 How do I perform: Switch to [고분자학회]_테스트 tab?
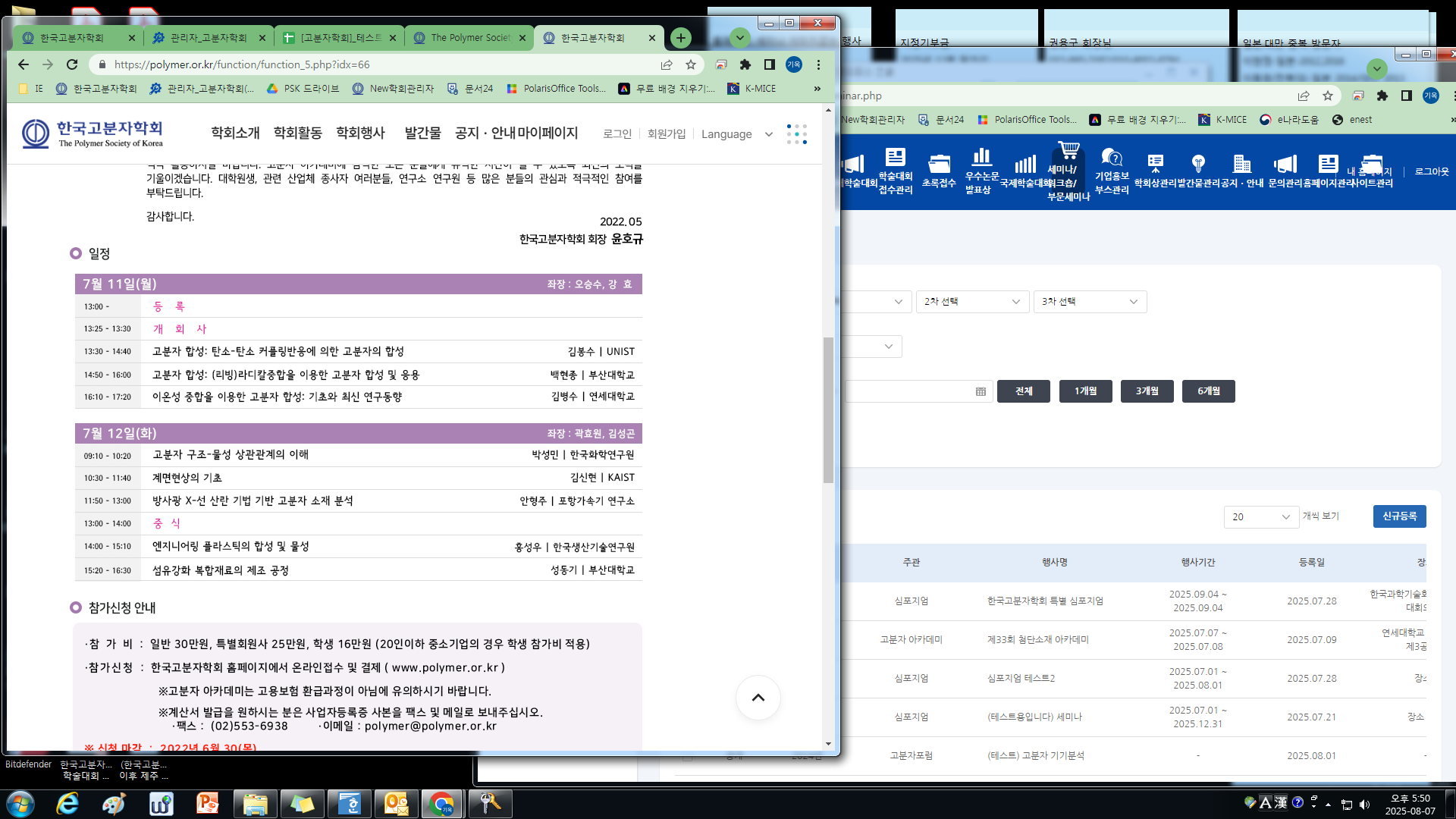tap(339, 37)
